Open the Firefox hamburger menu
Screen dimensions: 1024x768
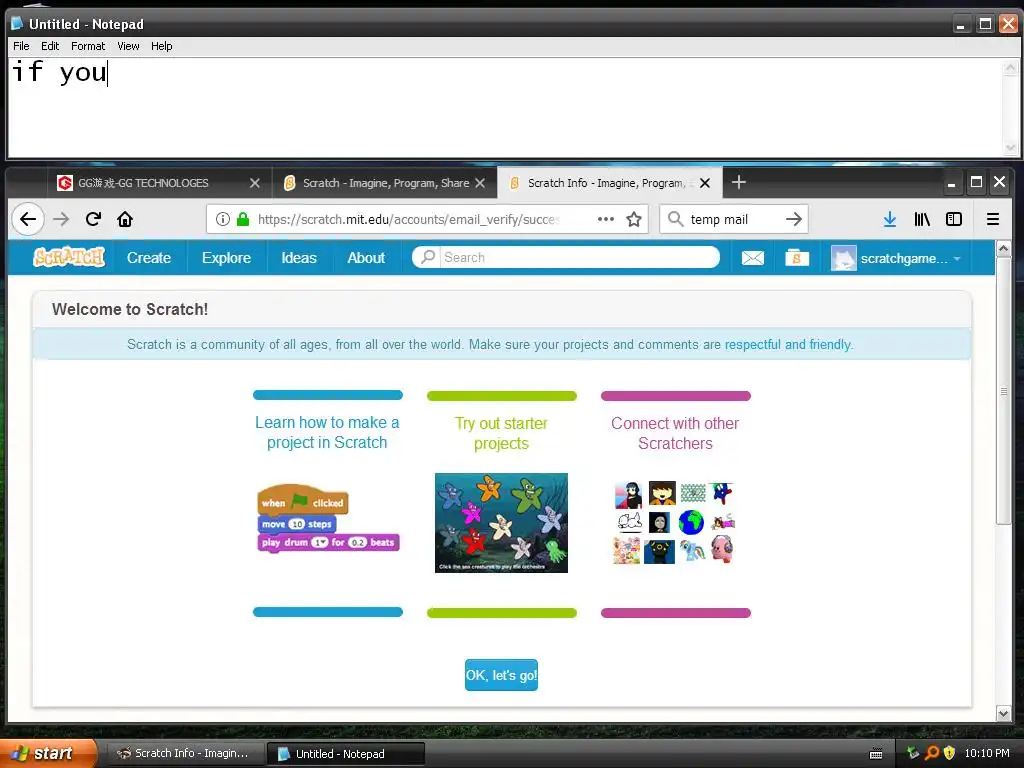pyautogui.click(x=993, y=219)
